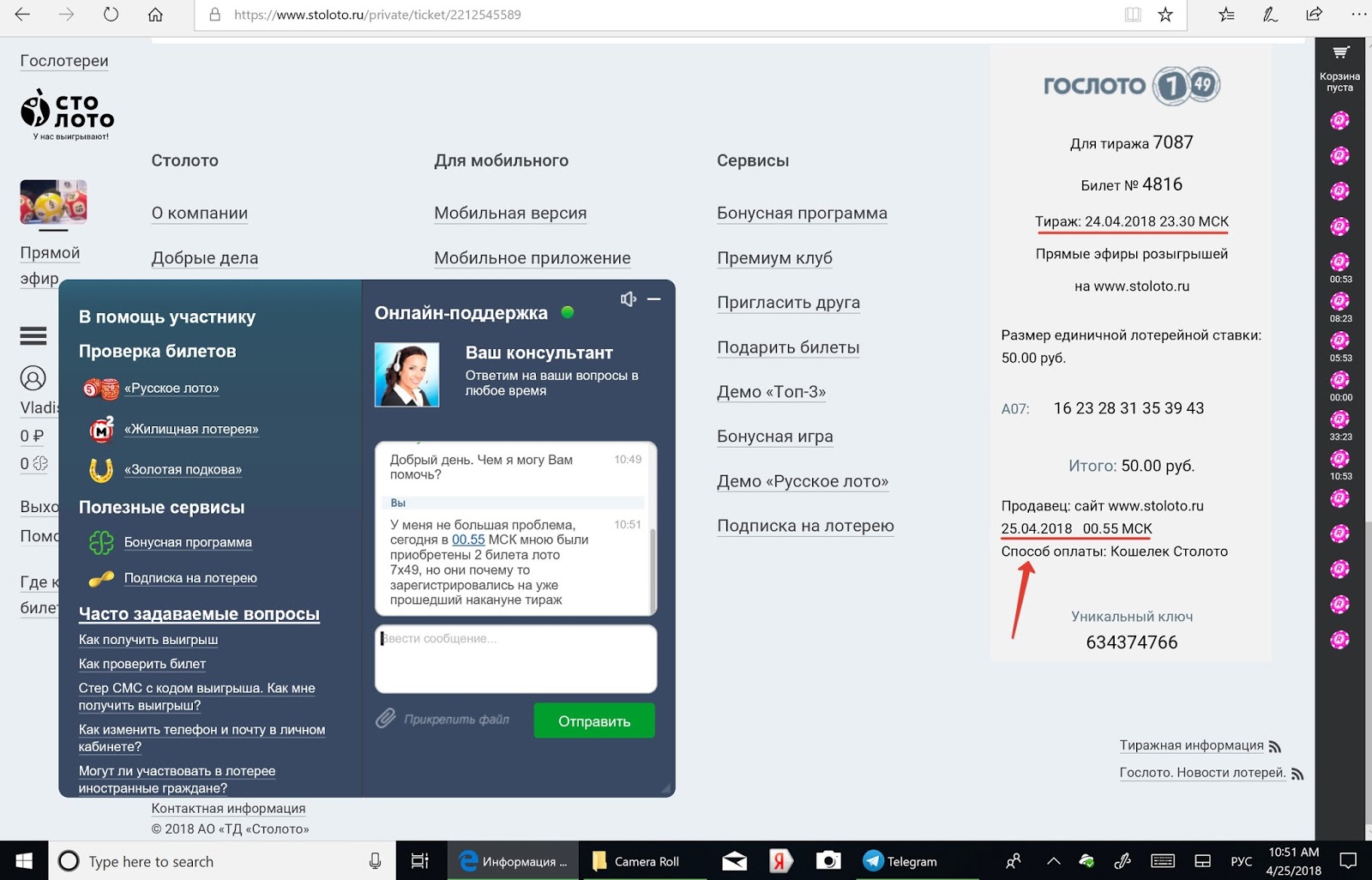Viewport: 1372px width, 880px height.
Task: Click the web notes pen icon
Action: click(1270, 15)
